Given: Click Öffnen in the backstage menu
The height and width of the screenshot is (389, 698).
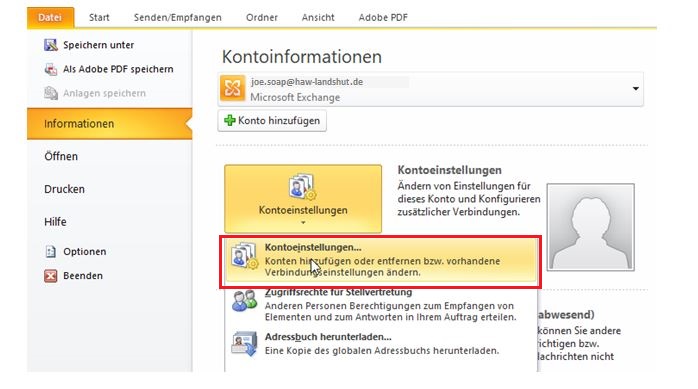Looking at the screenshot, I should coord(61,156).
